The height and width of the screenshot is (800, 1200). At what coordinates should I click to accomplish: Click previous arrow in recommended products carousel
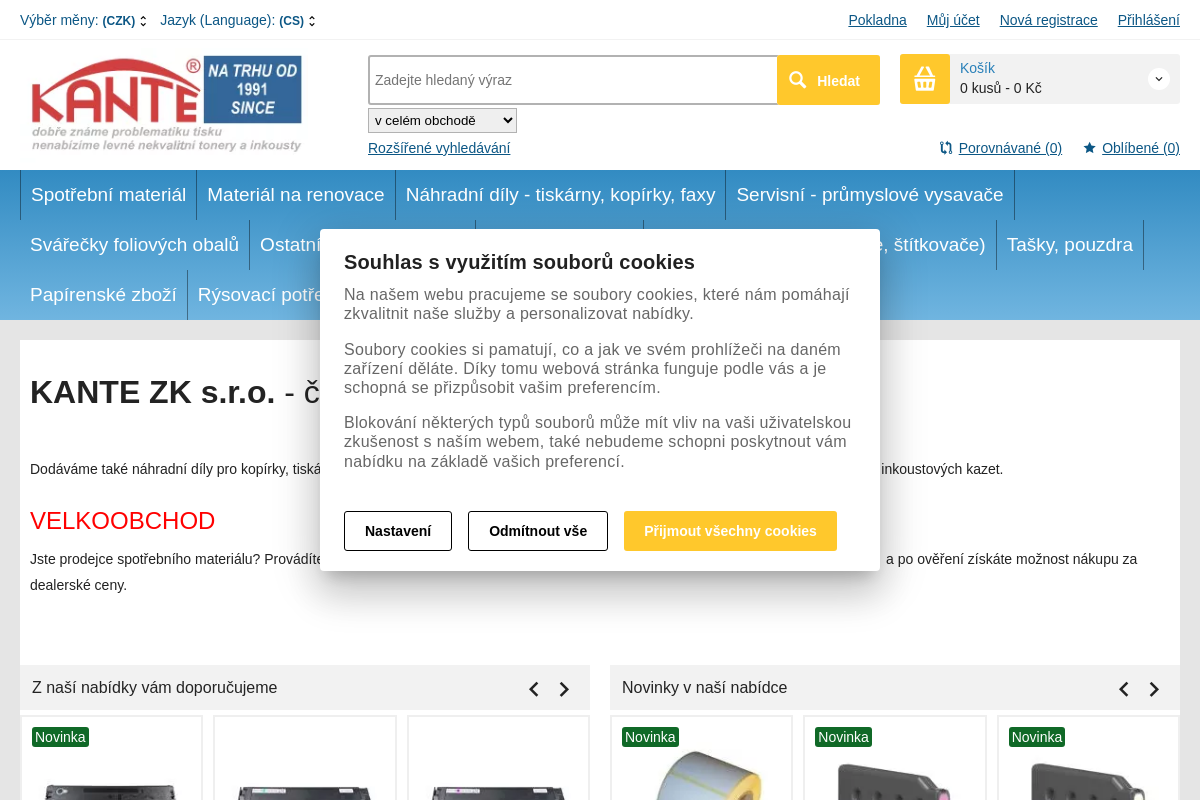coord(534,689)
